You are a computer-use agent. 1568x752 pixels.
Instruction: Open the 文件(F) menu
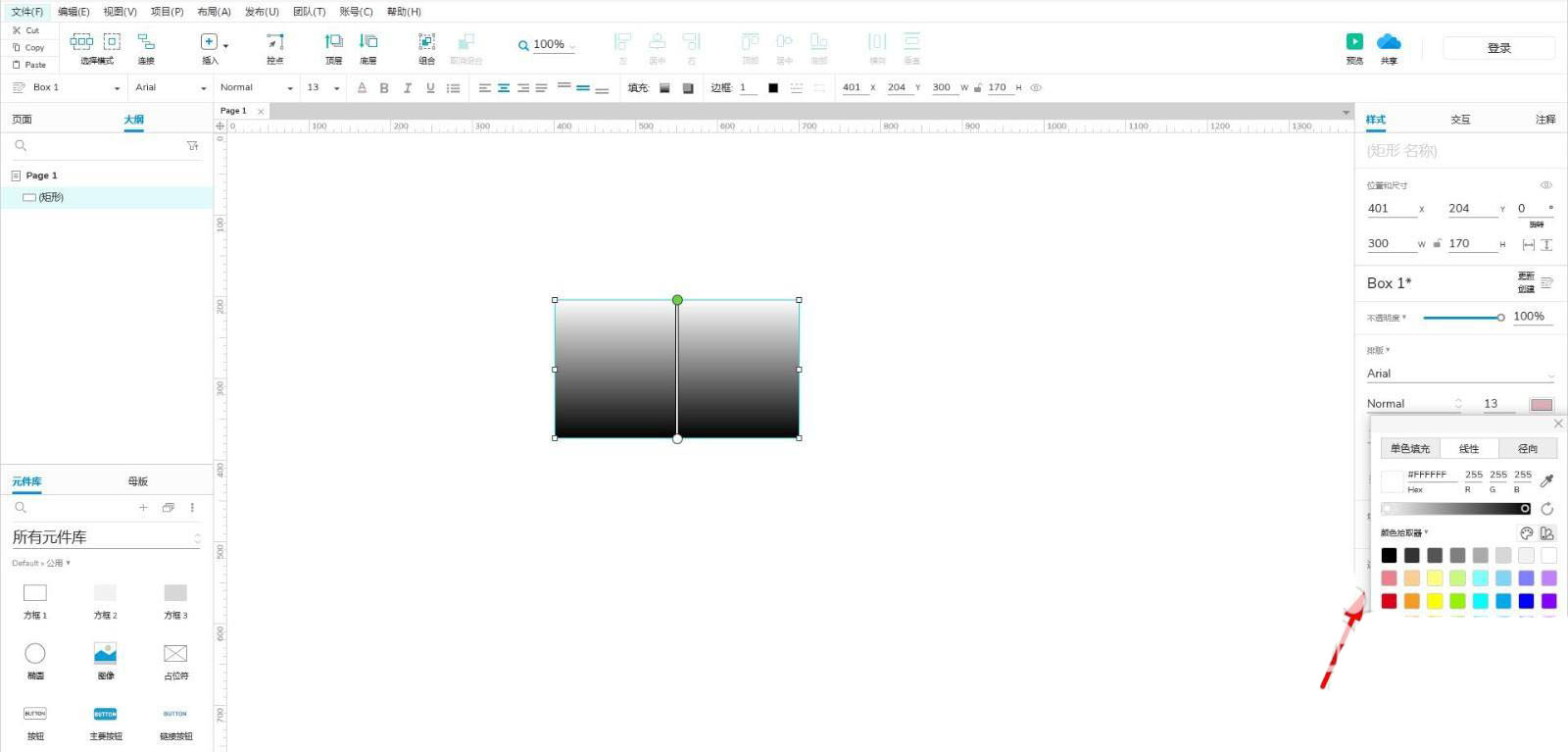tap(26, 12)
